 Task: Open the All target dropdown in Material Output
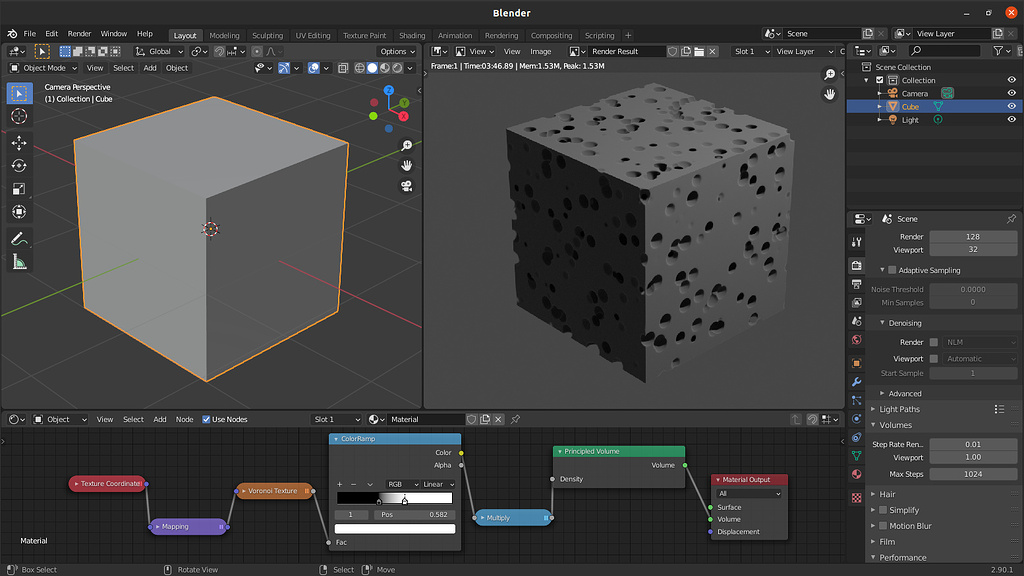[749, 494]
